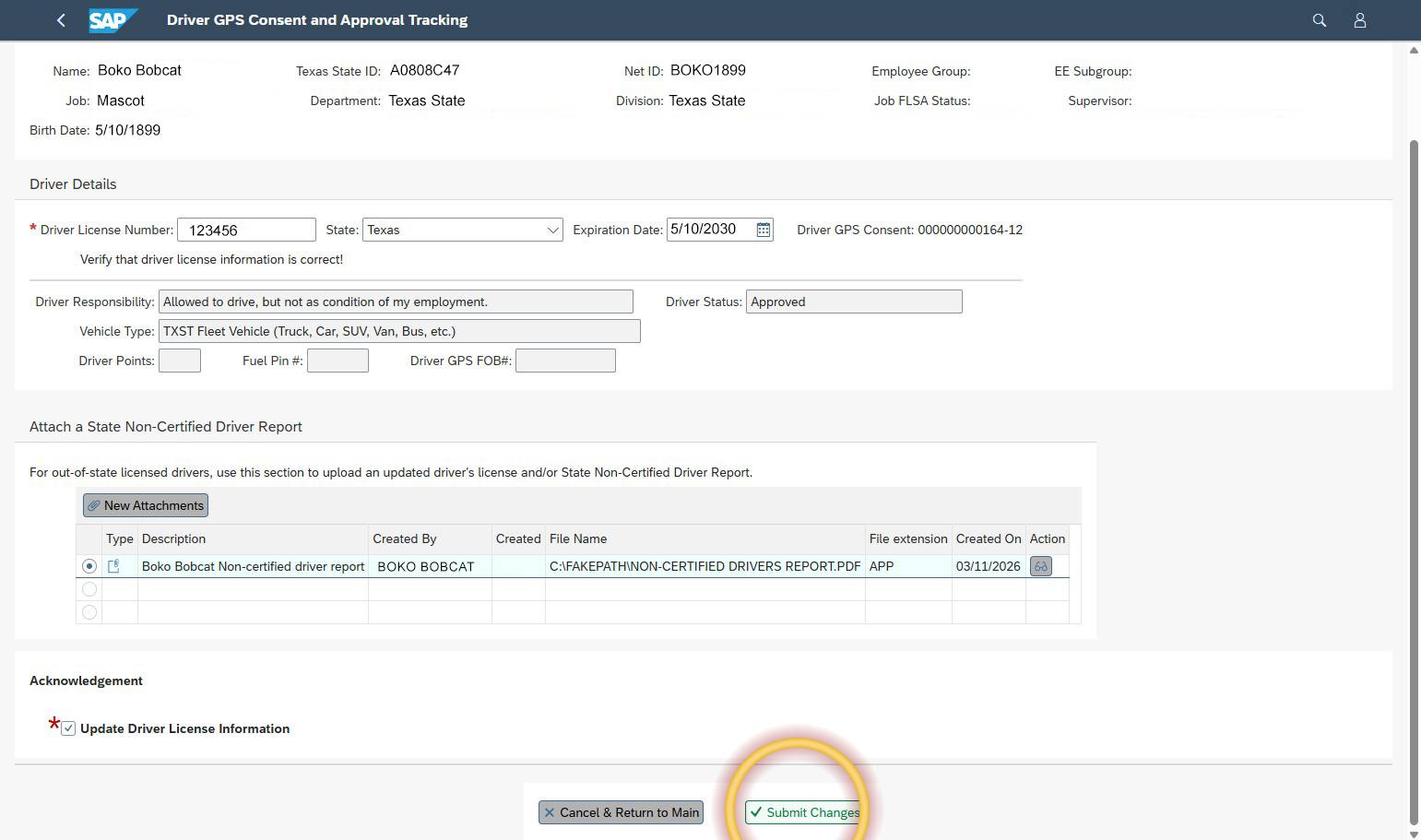Screen dimensions: 1421x840
Task: Open the user profile icon in header
Action: click(x=1360, y=19)
